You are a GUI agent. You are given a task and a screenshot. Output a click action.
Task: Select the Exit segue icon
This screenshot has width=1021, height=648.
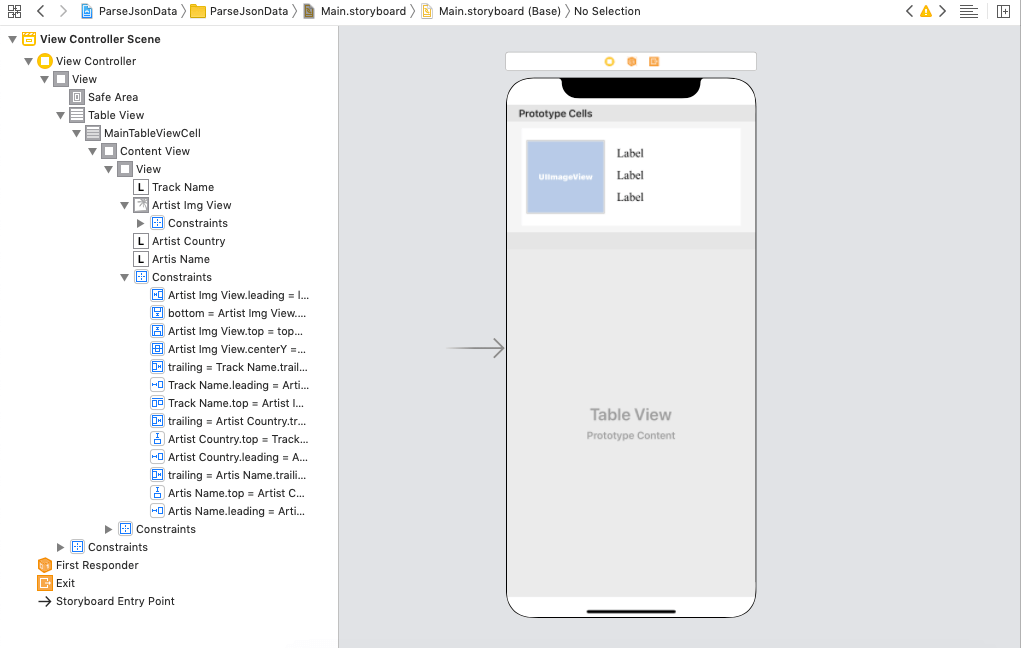coord(44,583)
